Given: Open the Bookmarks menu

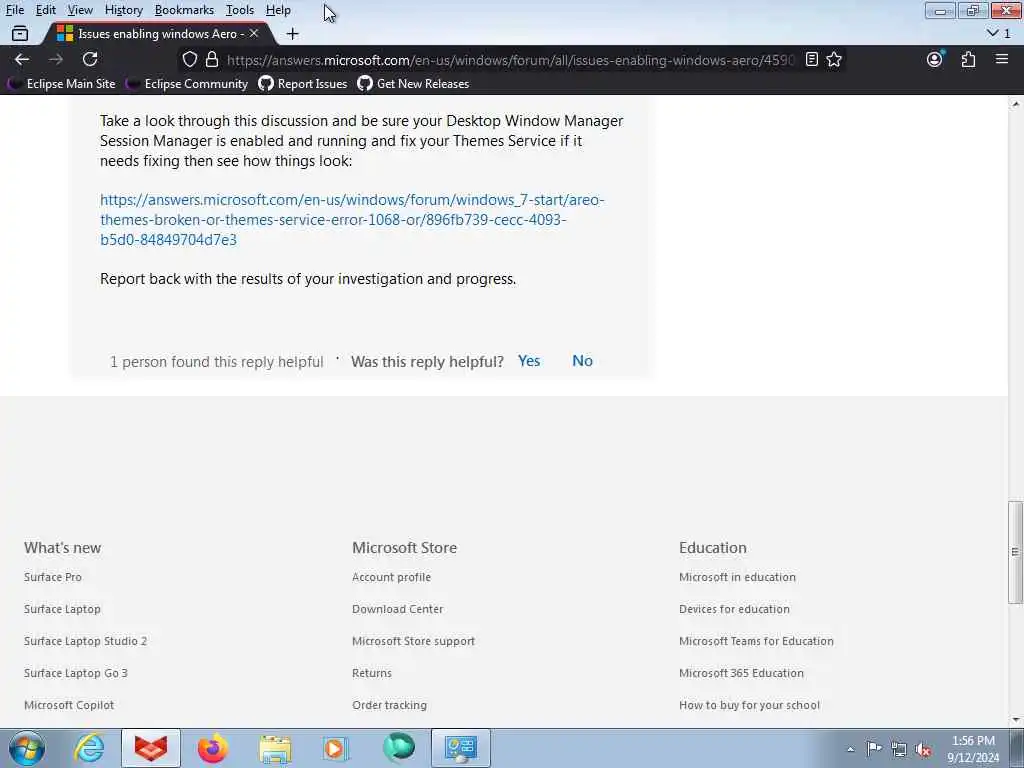Looking at the screenshot, I should [x=184, y=10].
